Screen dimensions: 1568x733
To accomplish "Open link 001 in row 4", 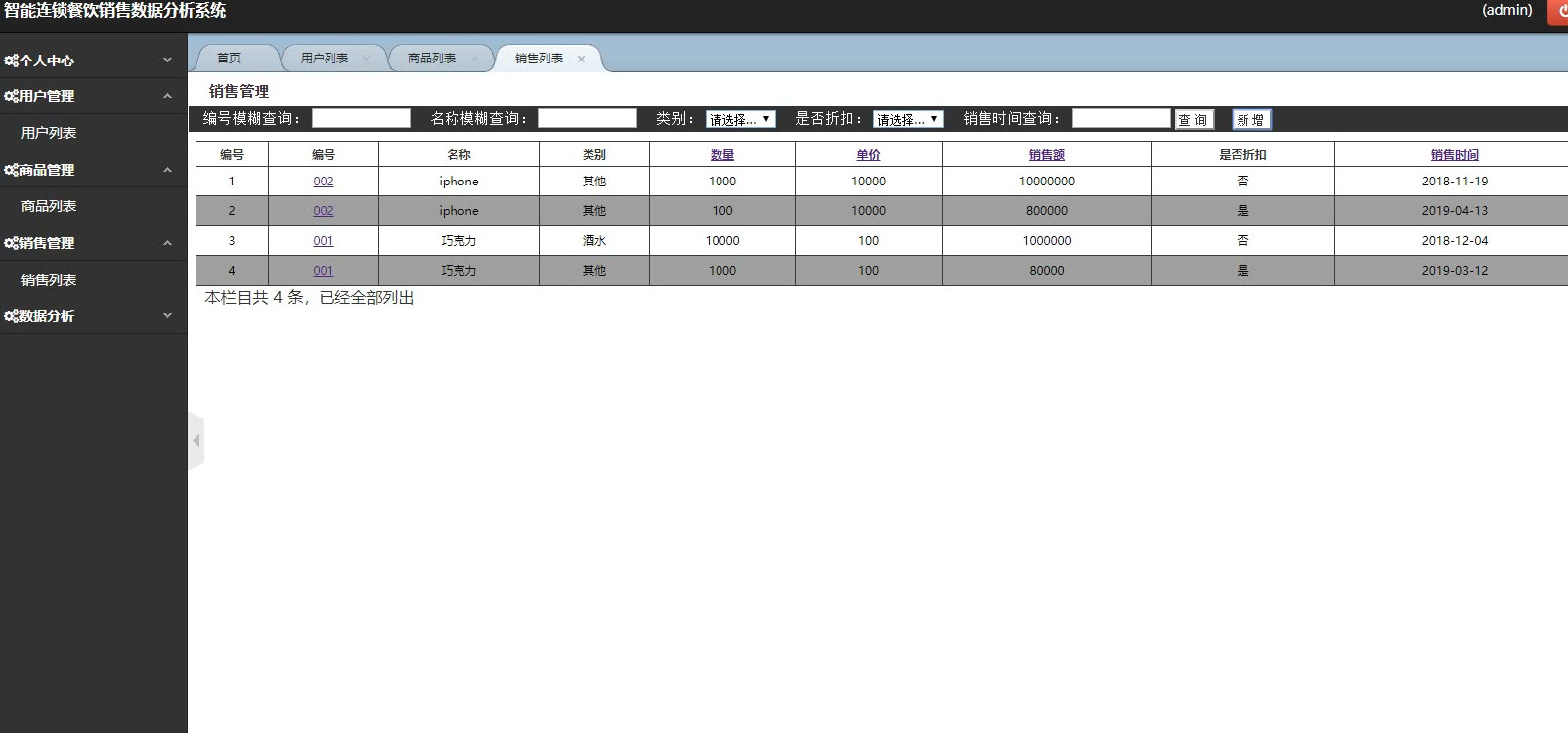I will [x=324, y=271].
